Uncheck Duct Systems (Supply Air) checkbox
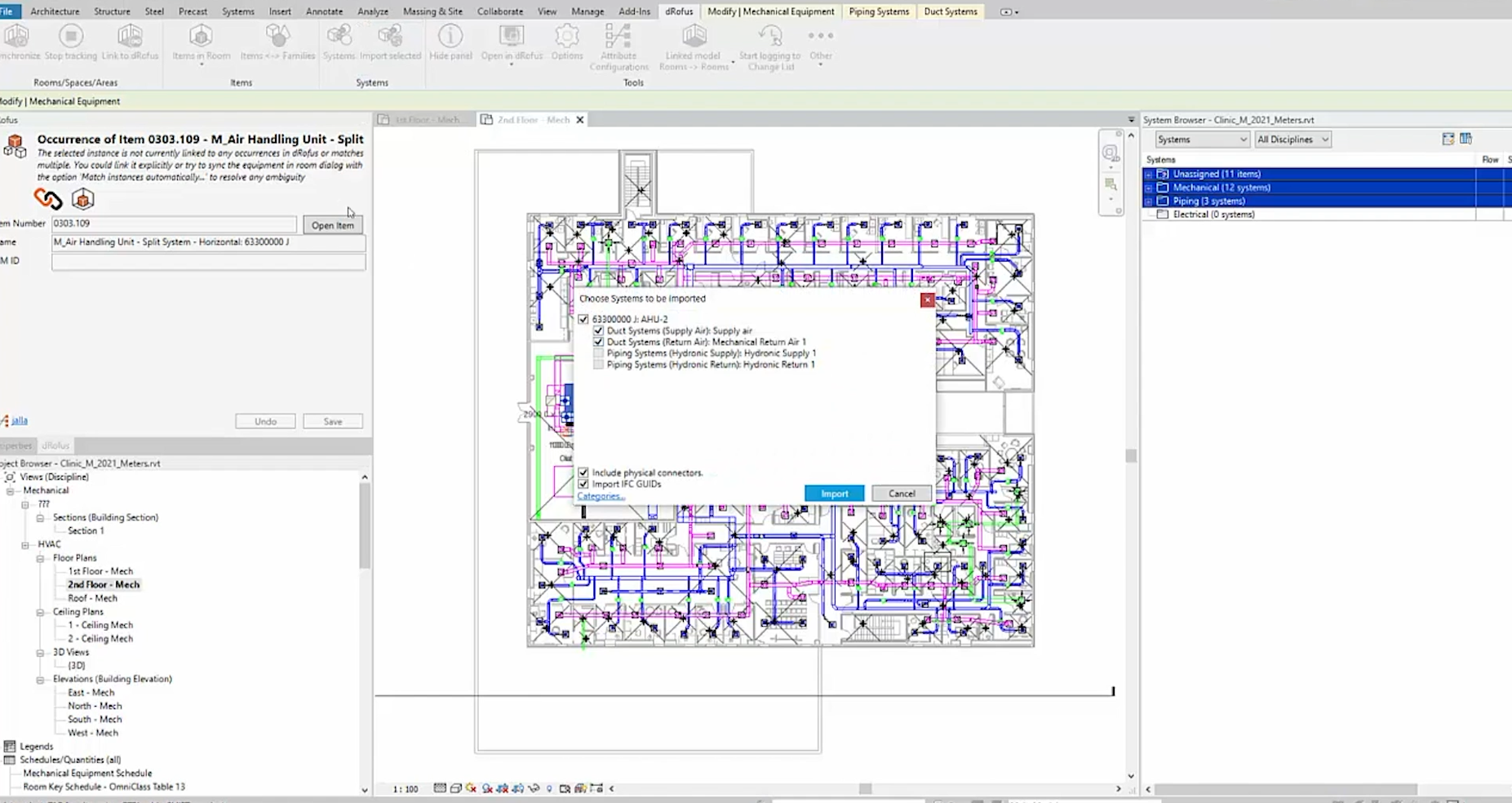Viewport: 1512px width, 803px height. (x=598, y=331)
